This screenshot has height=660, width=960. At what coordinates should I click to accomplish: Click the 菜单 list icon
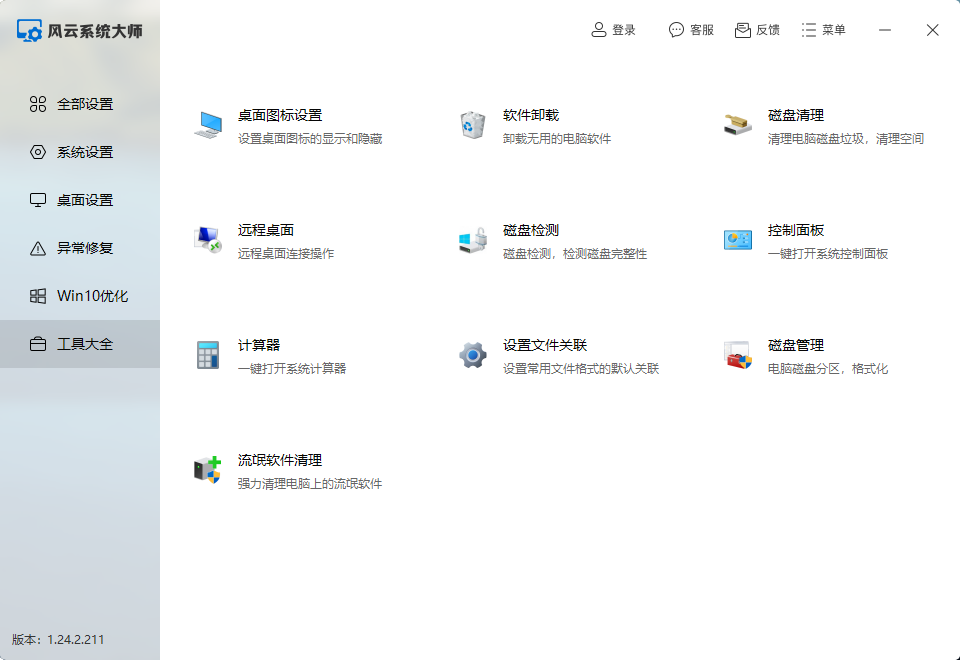[x=809, y=30]
